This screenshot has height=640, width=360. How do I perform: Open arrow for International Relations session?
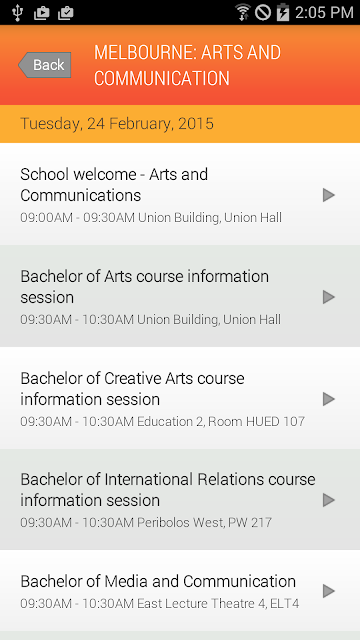pyautogui.click(x=329, y=500)
